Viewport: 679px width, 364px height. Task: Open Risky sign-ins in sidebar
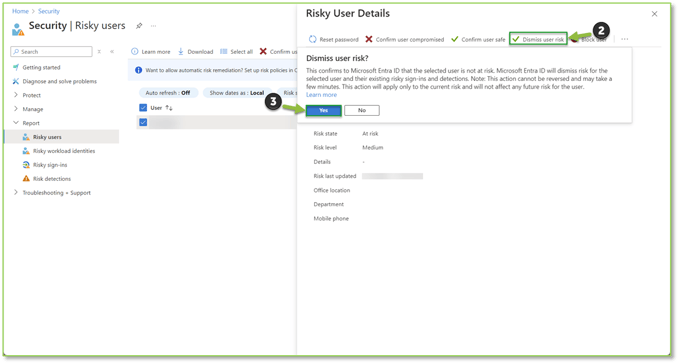point(45,165)
